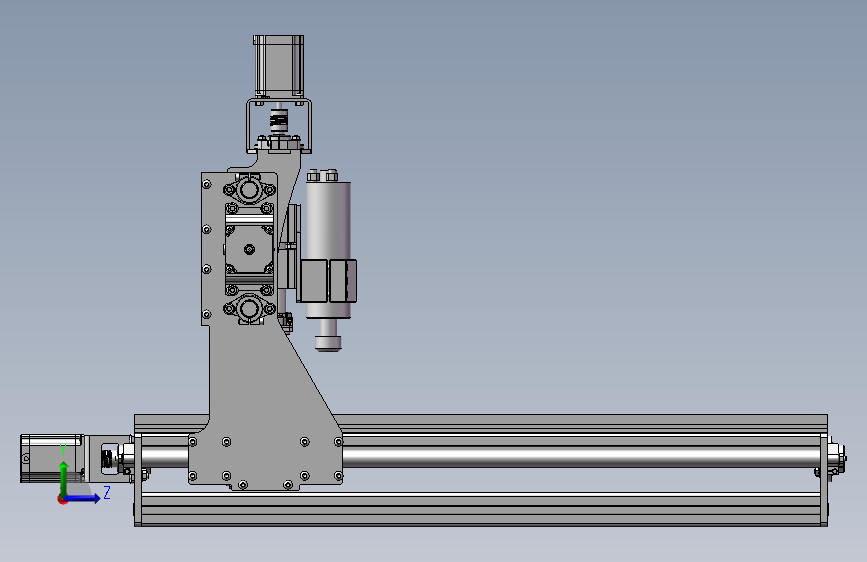Click the blue Z axis of the triad
The width and height of the screenshot is (867, 562).
coord(83,498)
